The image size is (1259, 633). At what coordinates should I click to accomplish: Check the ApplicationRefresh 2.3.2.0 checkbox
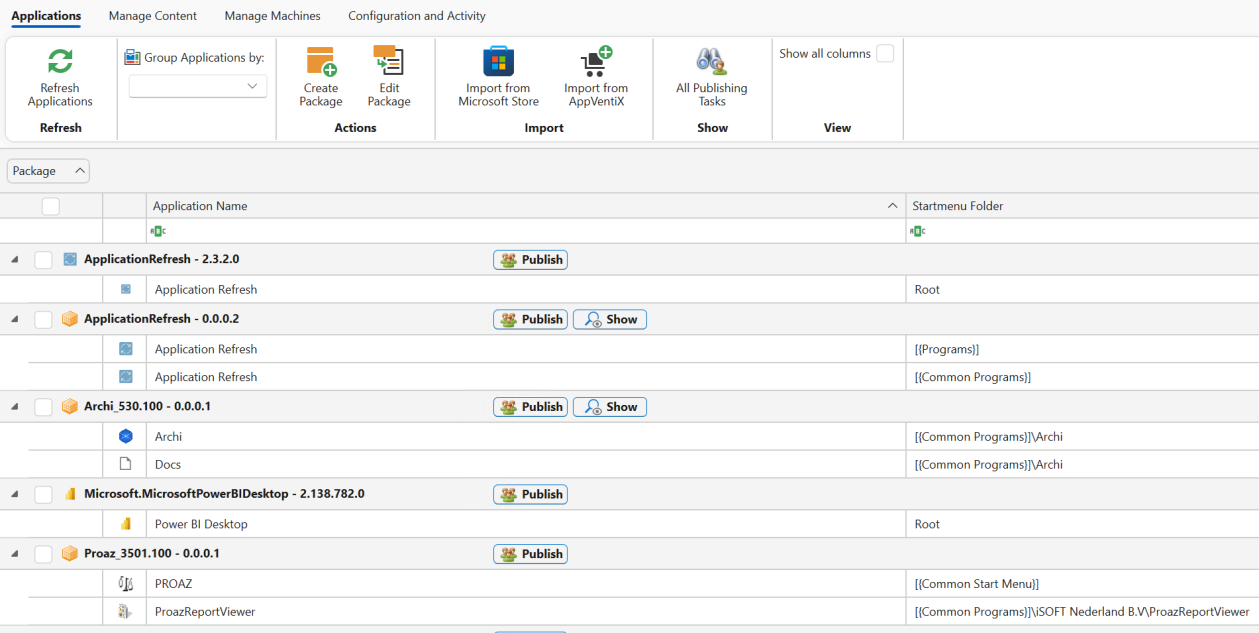coord(43,260)
